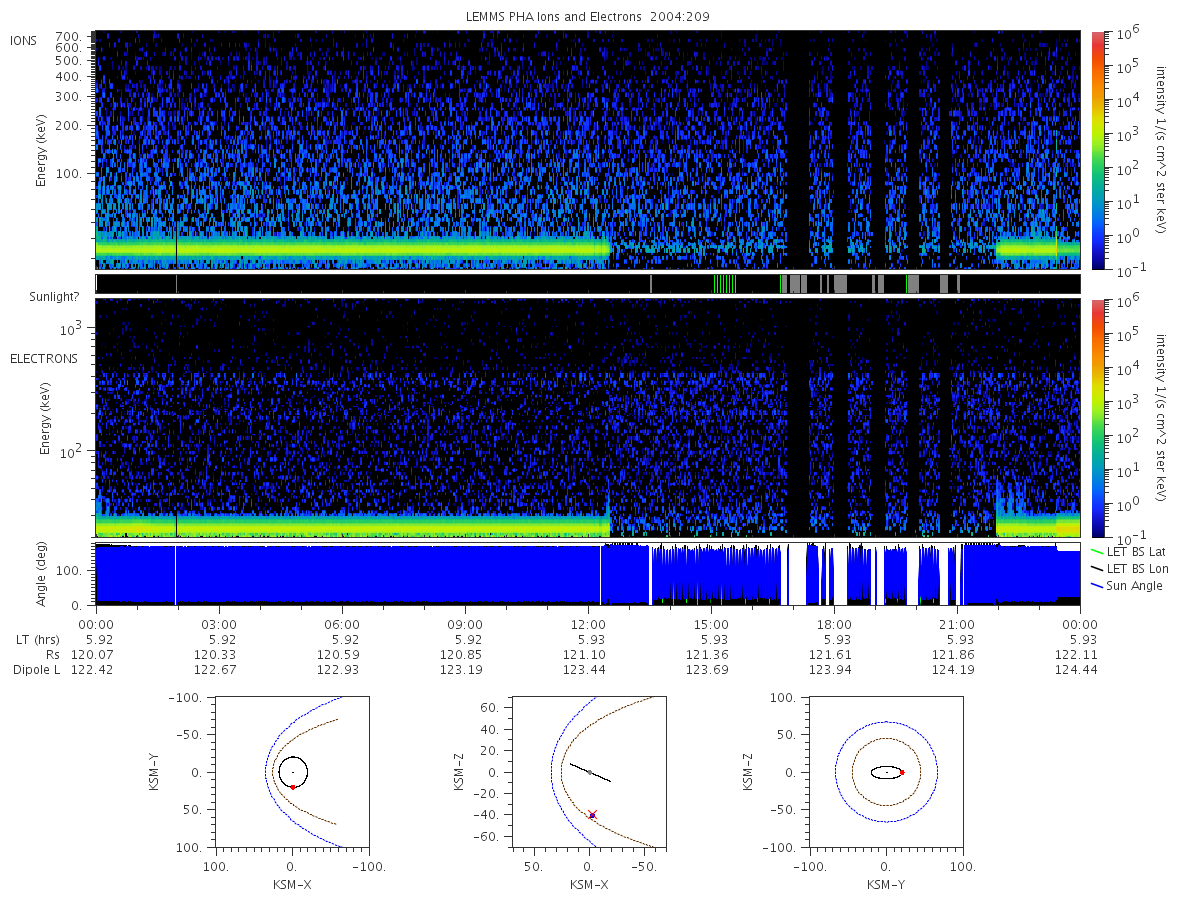
Task: Click the IONS panel label
Action: pyautogui.click(x=25, y=40)
